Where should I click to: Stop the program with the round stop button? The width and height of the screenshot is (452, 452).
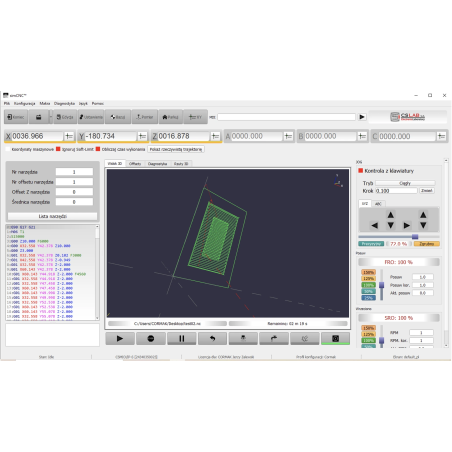tap(151, 338)
